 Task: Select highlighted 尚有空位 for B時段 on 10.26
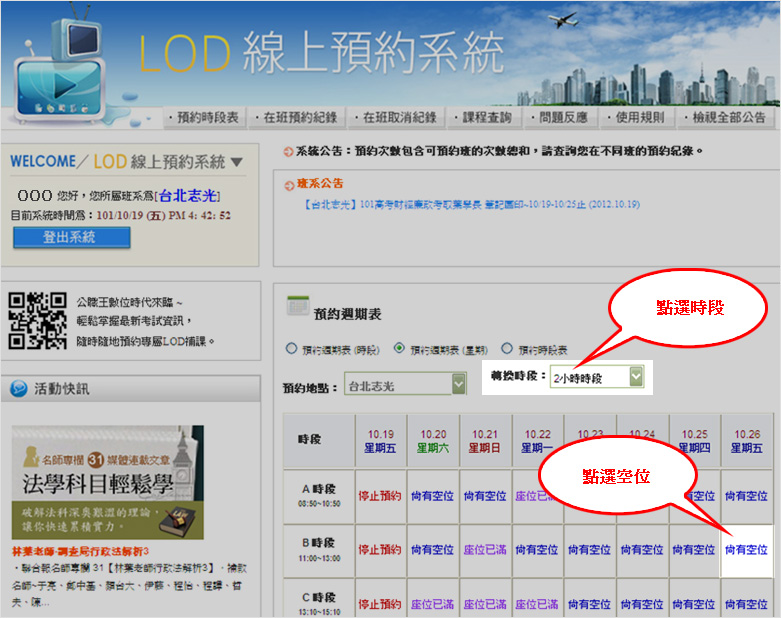pos(746,550)
